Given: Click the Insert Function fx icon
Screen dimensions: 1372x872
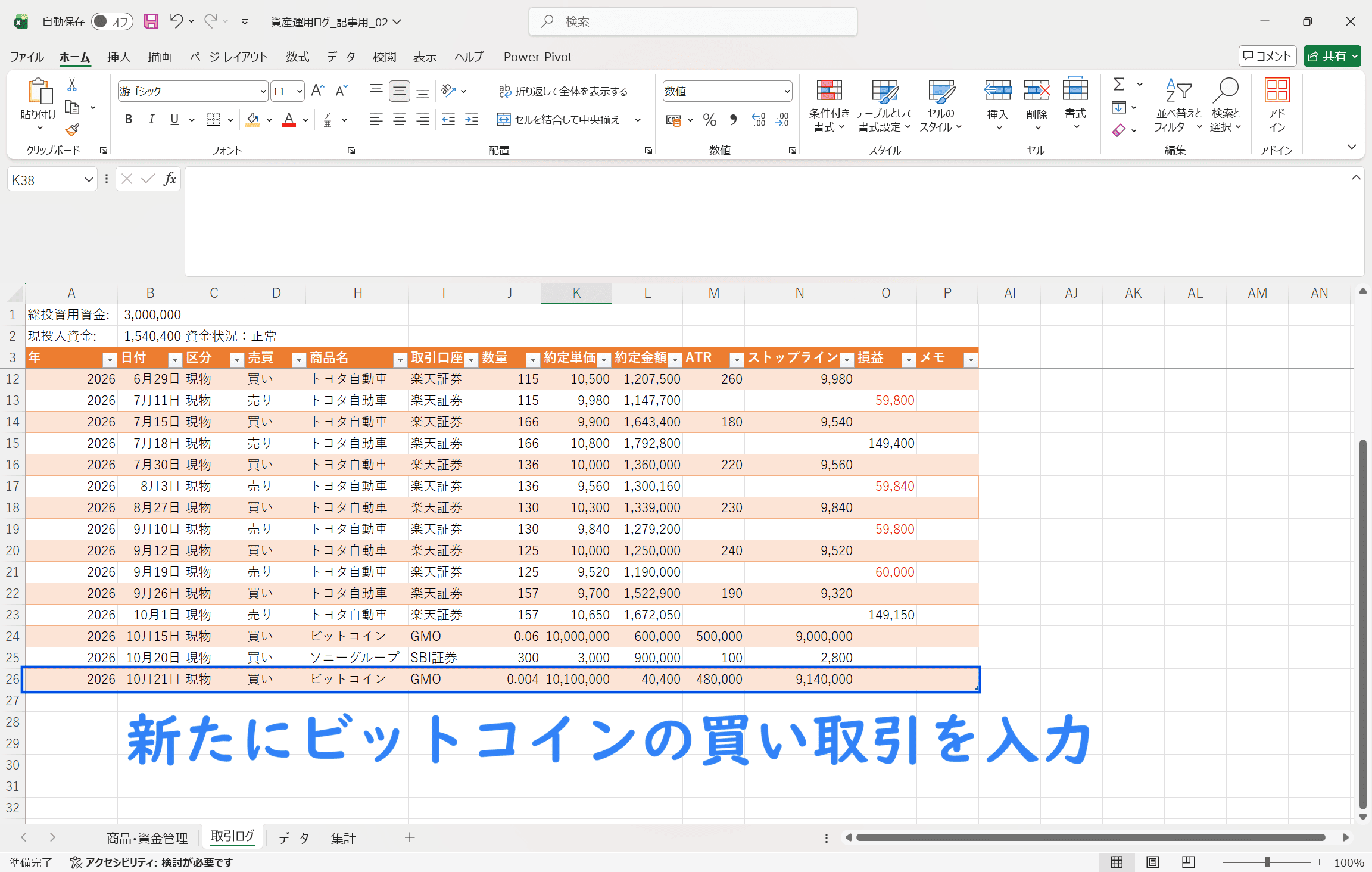Looking at the screenshot, I should point(170,179).
